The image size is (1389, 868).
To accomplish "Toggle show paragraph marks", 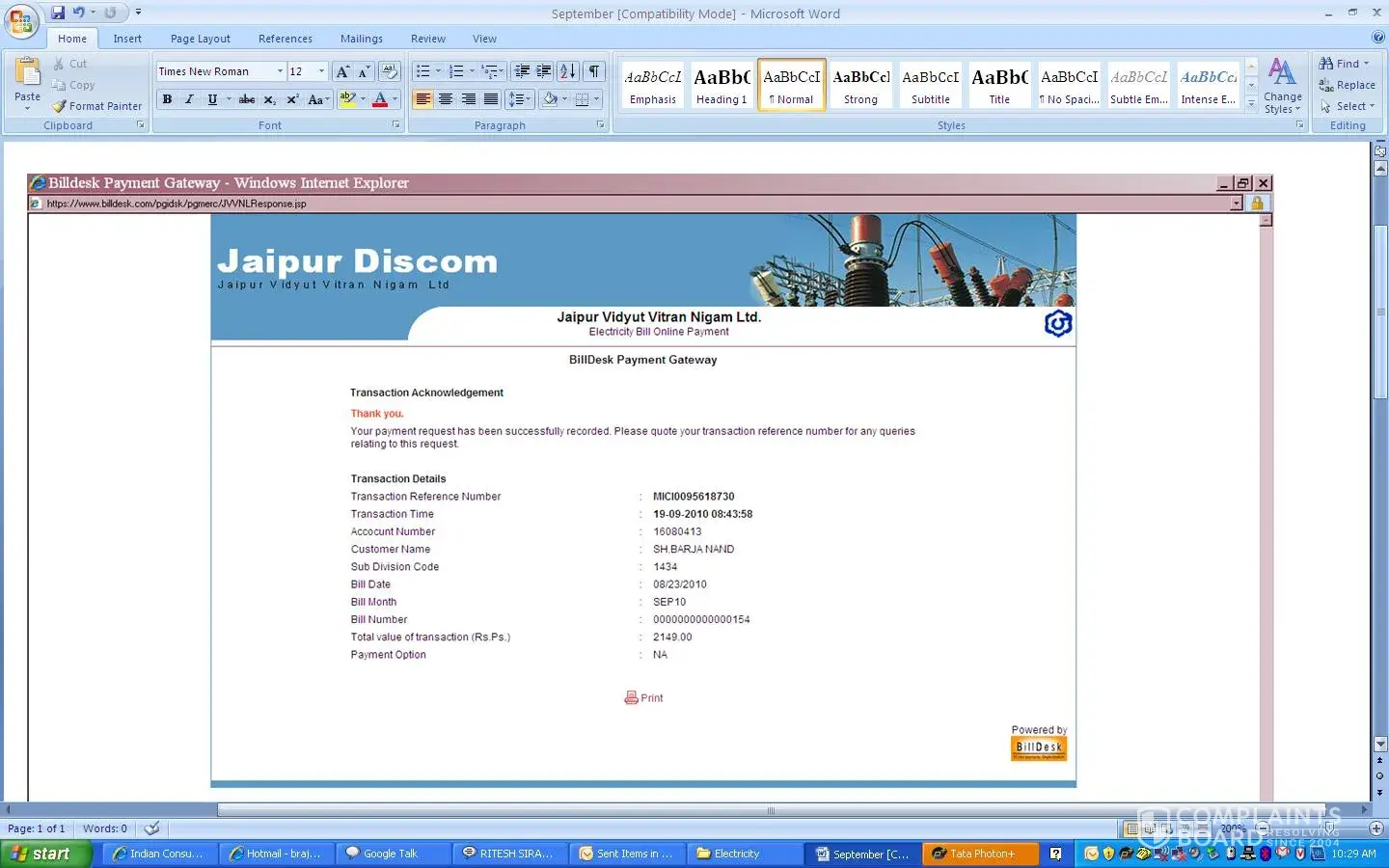I will click(595, 71).
